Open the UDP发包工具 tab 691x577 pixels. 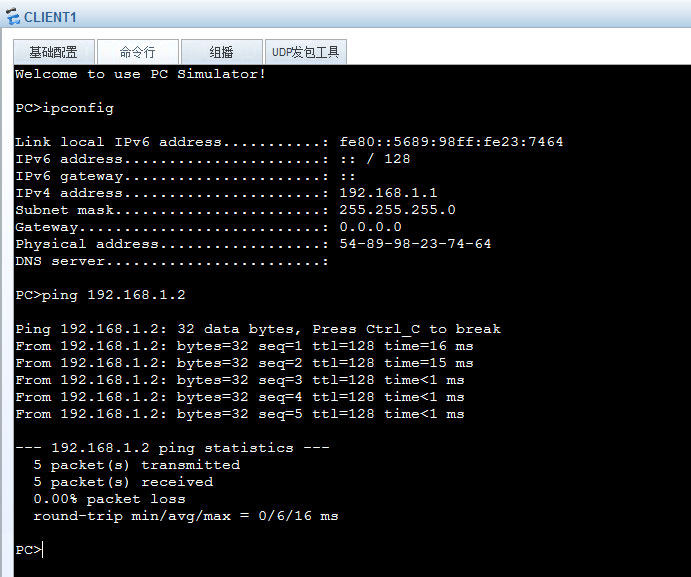pyautogui.click(x=305, y=52)
